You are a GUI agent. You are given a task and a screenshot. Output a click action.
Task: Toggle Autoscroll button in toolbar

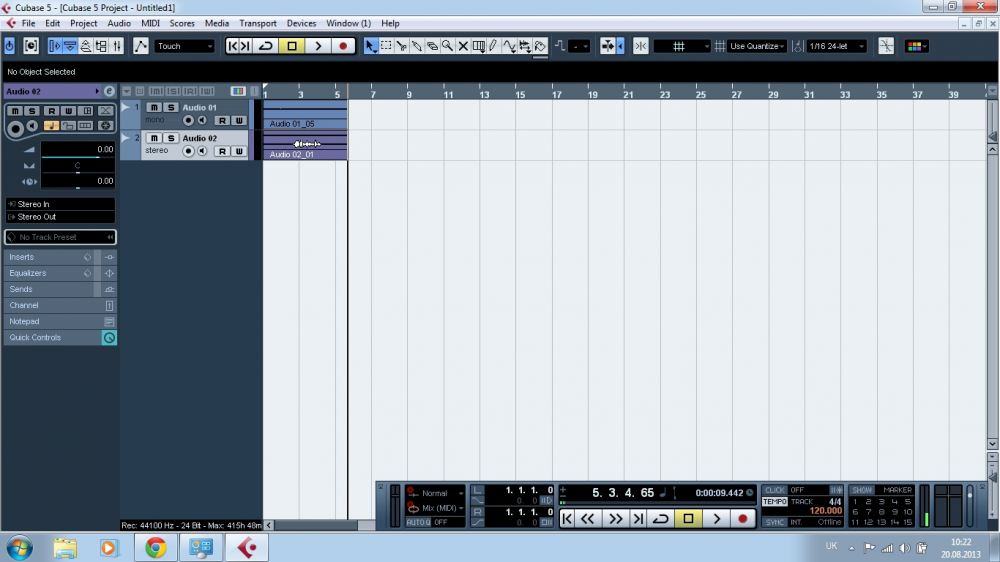609,46
